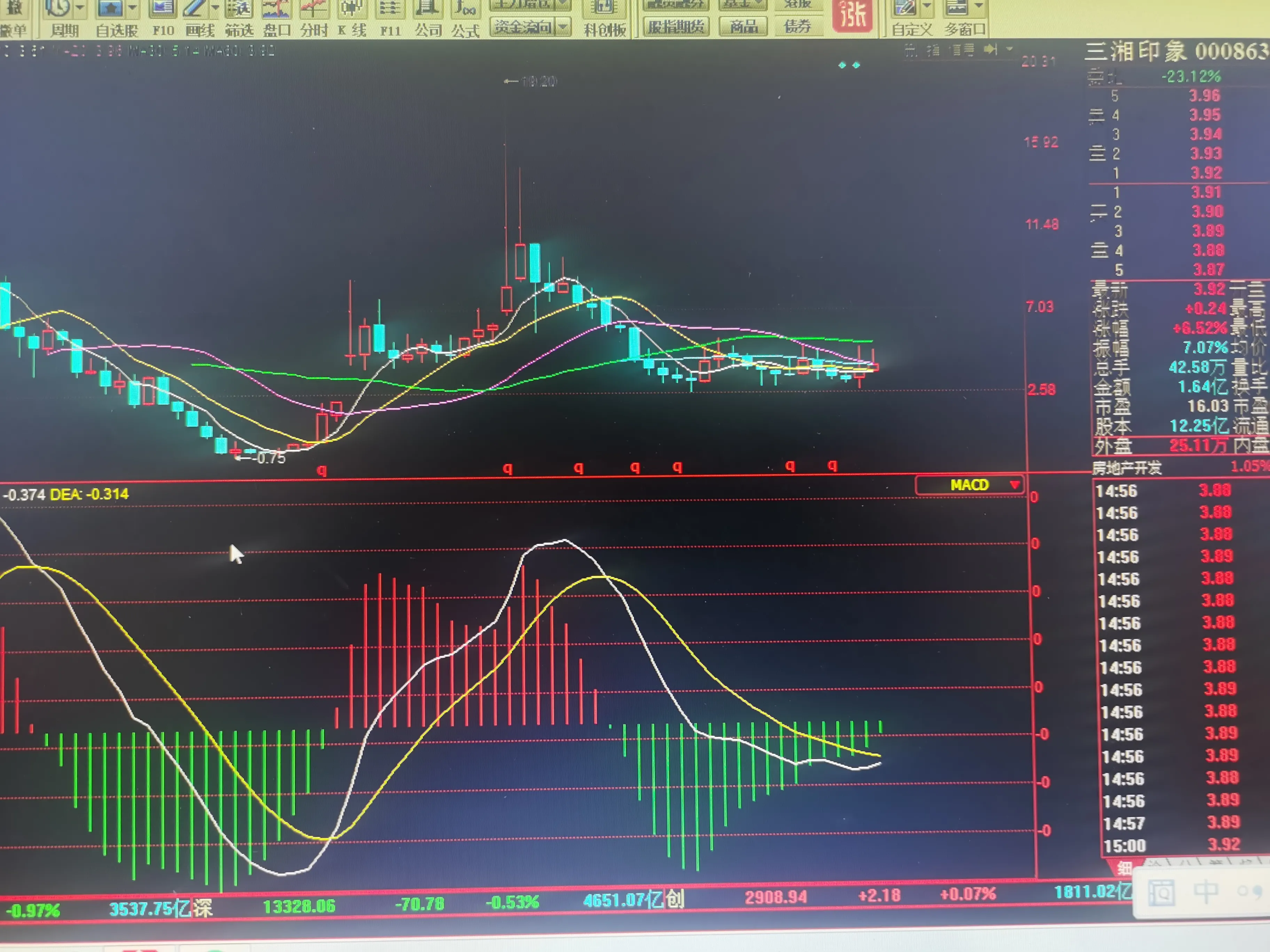Select the 画线 drawing pencil tool
Image resolution: width=1270 pixels, height=952 pixels.
[x=195, y=8]
